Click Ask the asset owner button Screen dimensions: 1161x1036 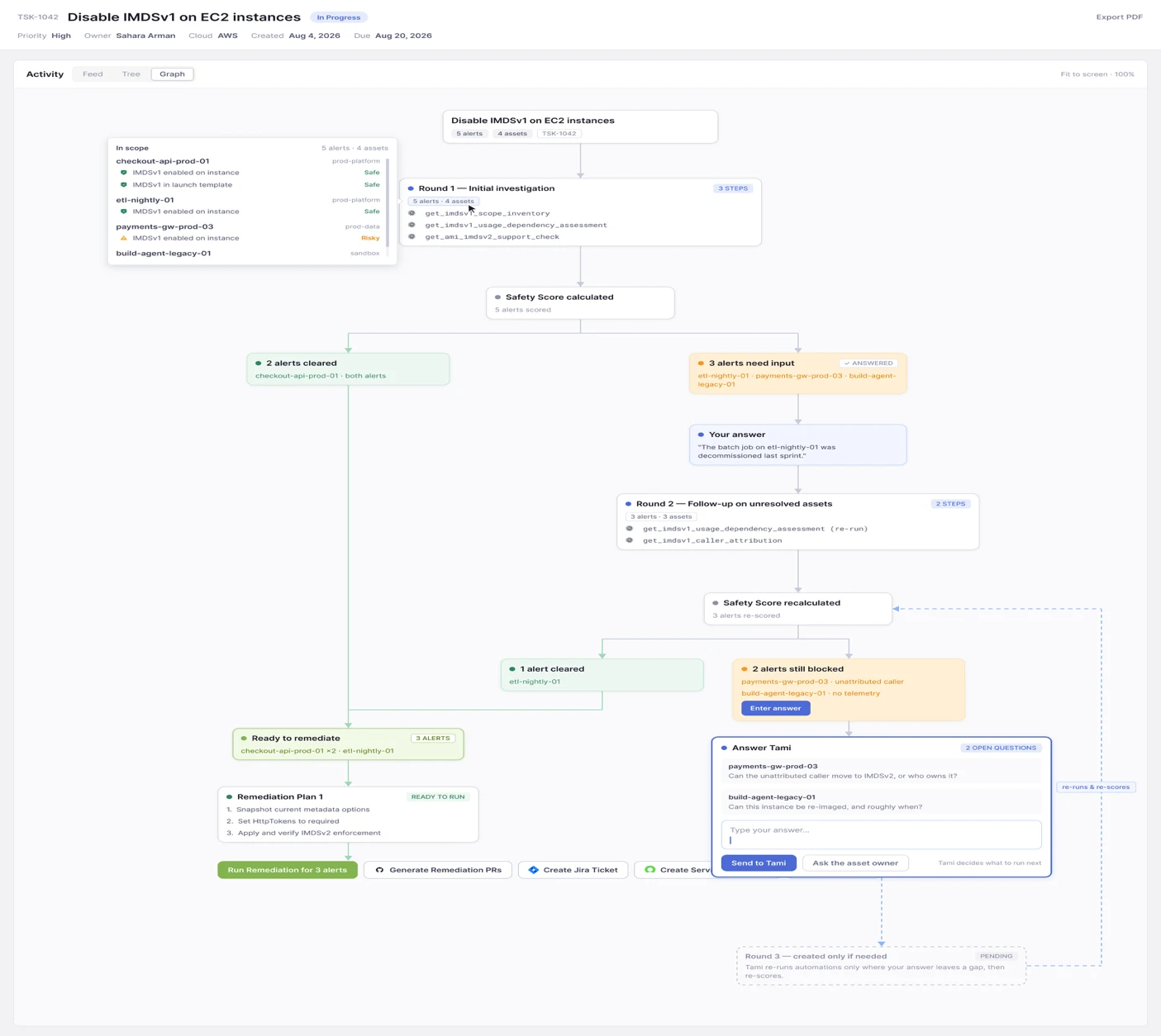point(855,863)
